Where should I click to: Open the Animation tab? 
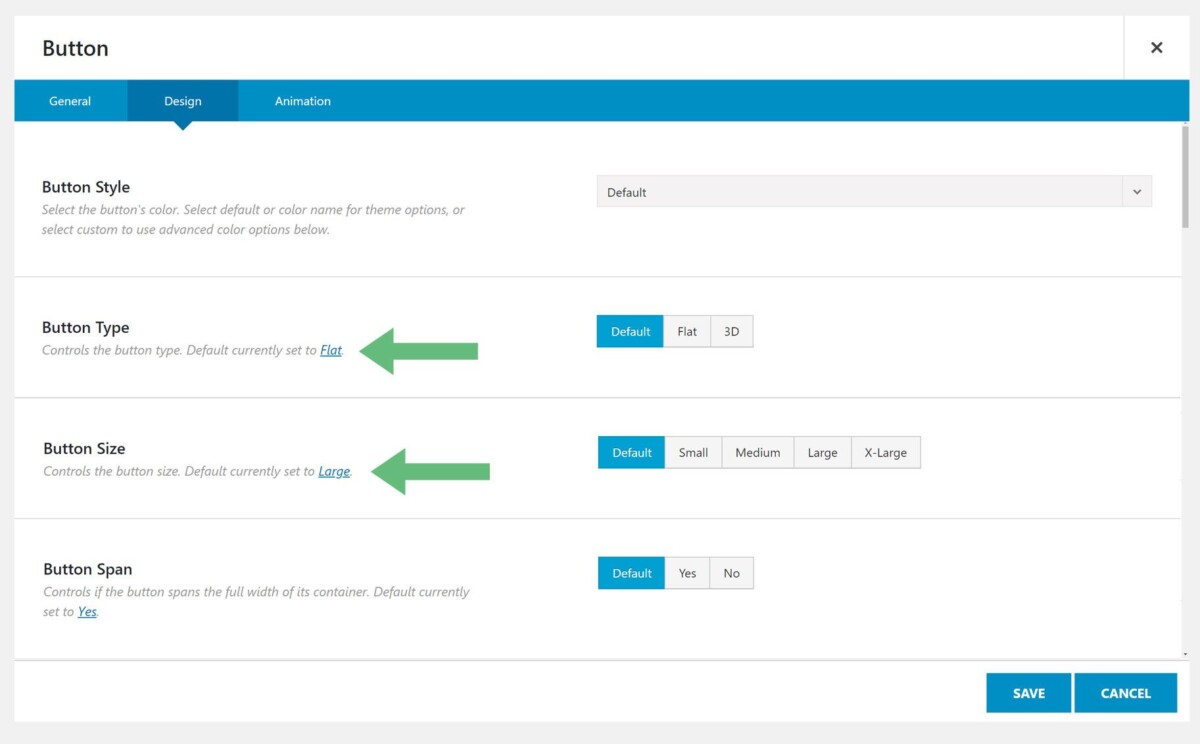(302, 100)
